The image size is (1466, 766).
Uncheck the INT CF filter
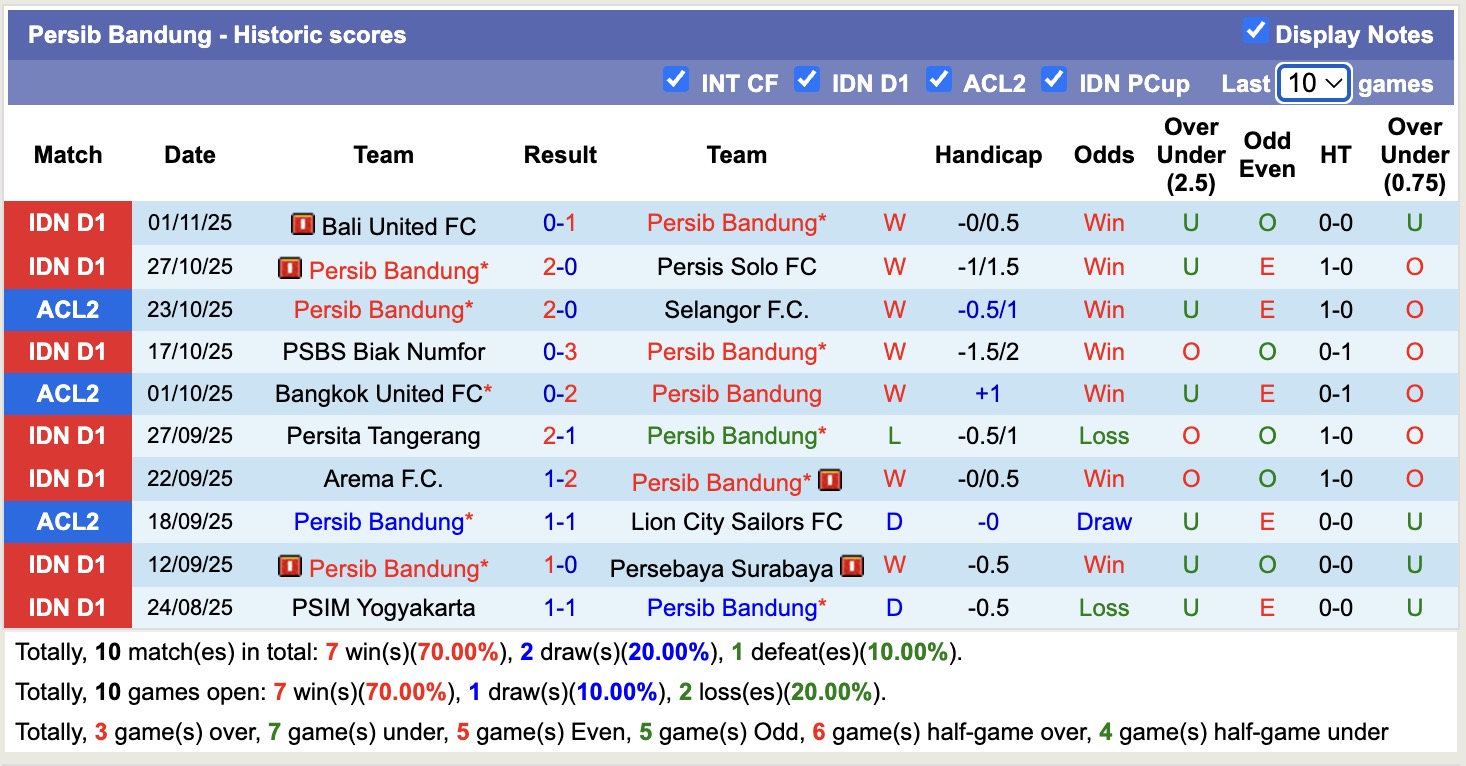[x=676, y=79]
